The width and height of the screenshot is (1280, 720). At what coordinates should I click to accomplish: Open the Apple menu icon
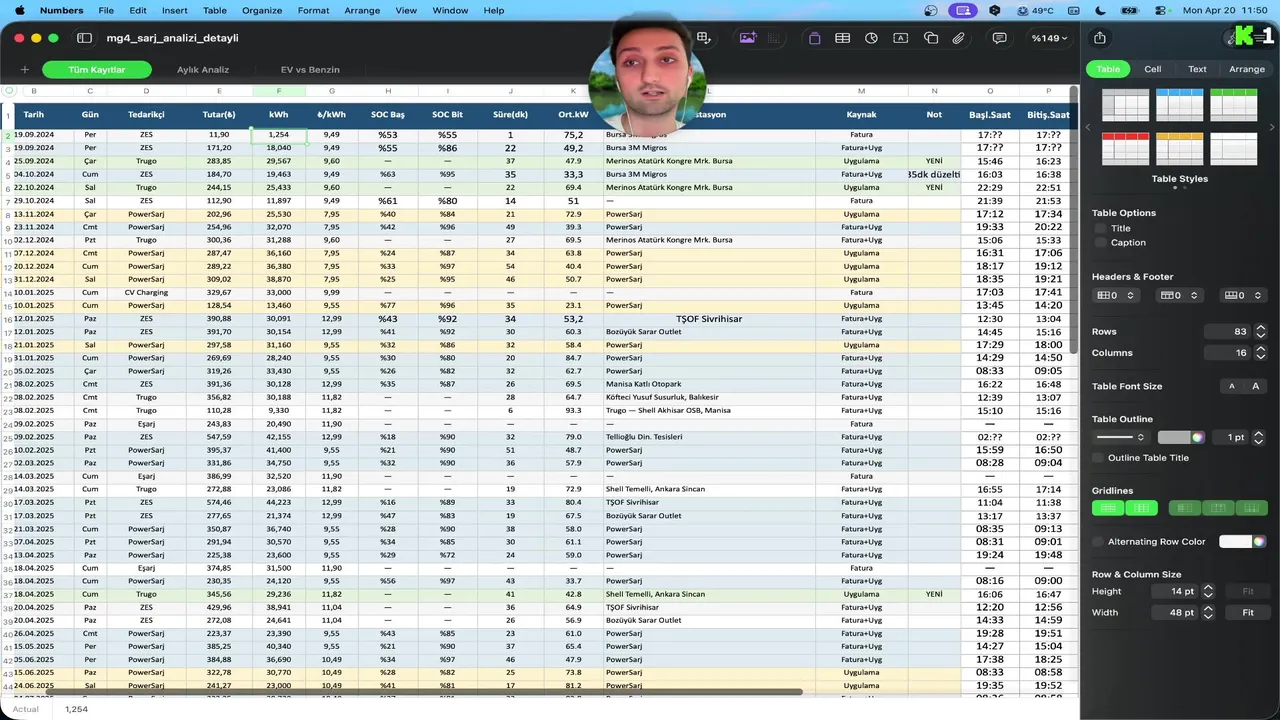point(19,10)
